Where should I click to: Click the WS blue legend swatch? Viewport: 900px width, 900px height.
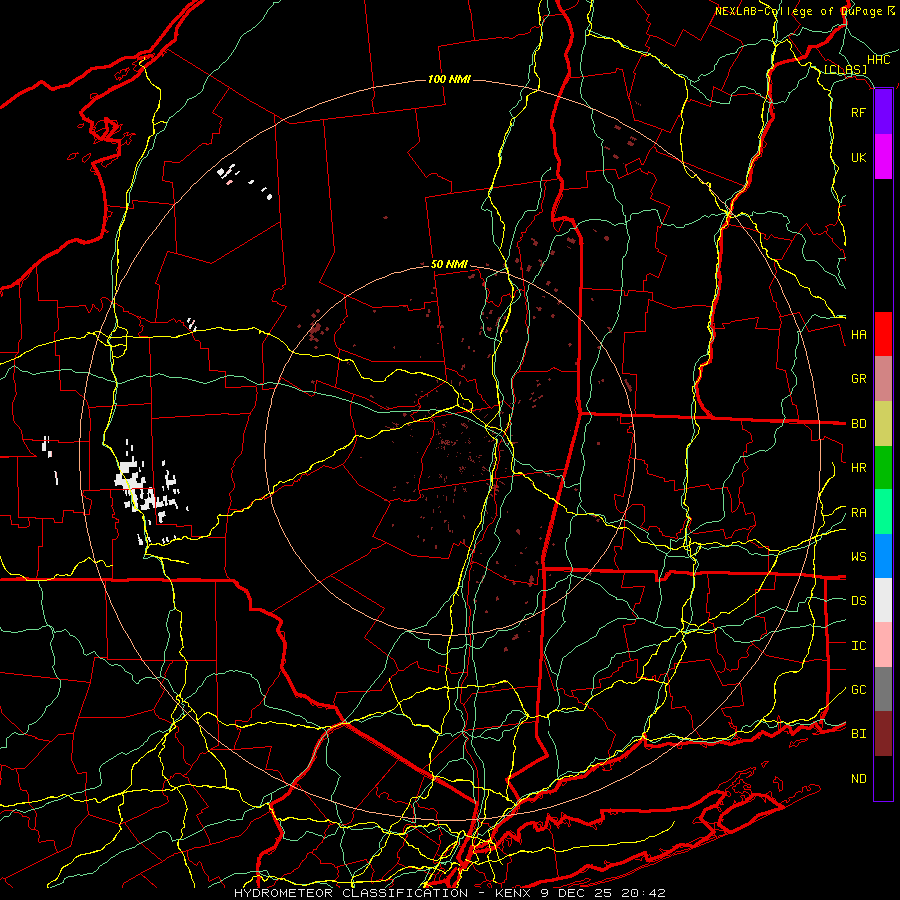click(x=883, y=556)
